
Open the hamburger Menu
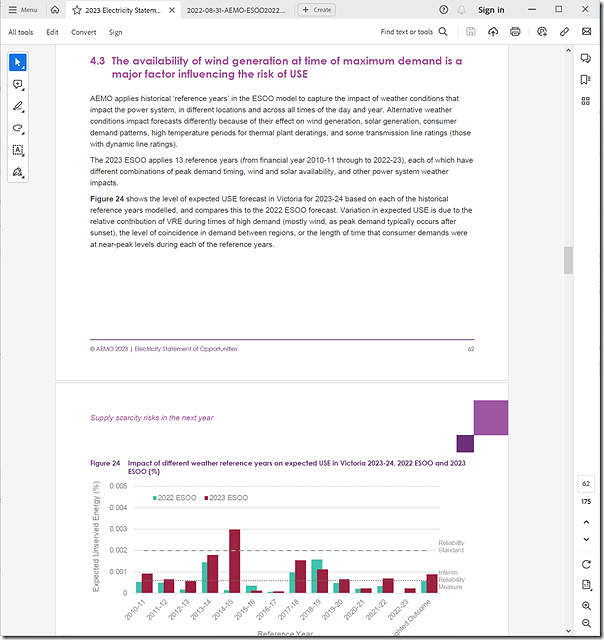(x=22, y=10)
